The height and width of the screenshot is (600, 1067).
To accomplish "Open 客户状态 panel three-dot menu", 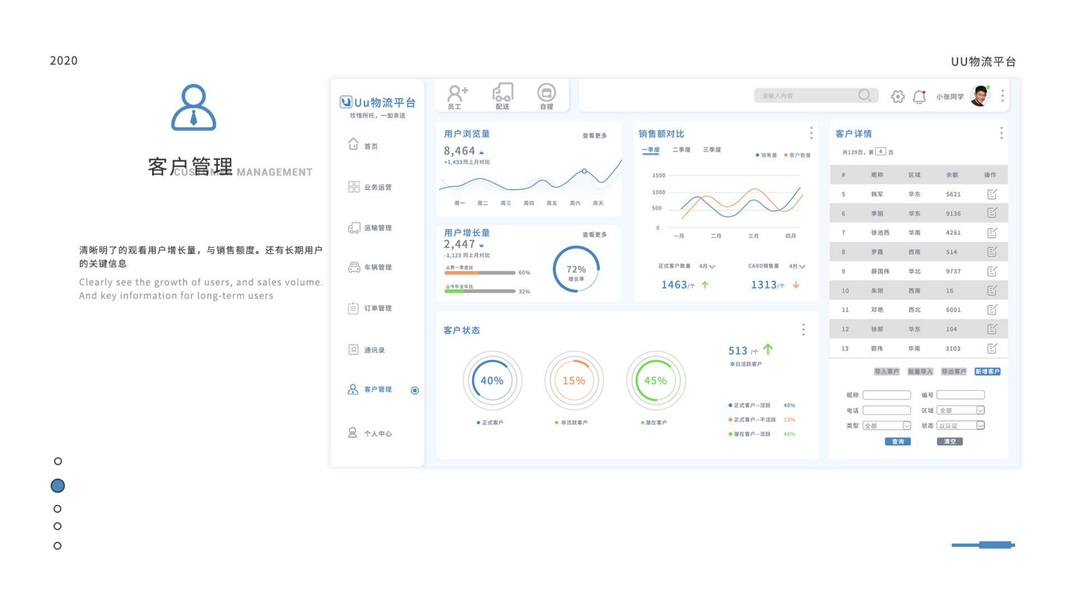I will [803, 329].
